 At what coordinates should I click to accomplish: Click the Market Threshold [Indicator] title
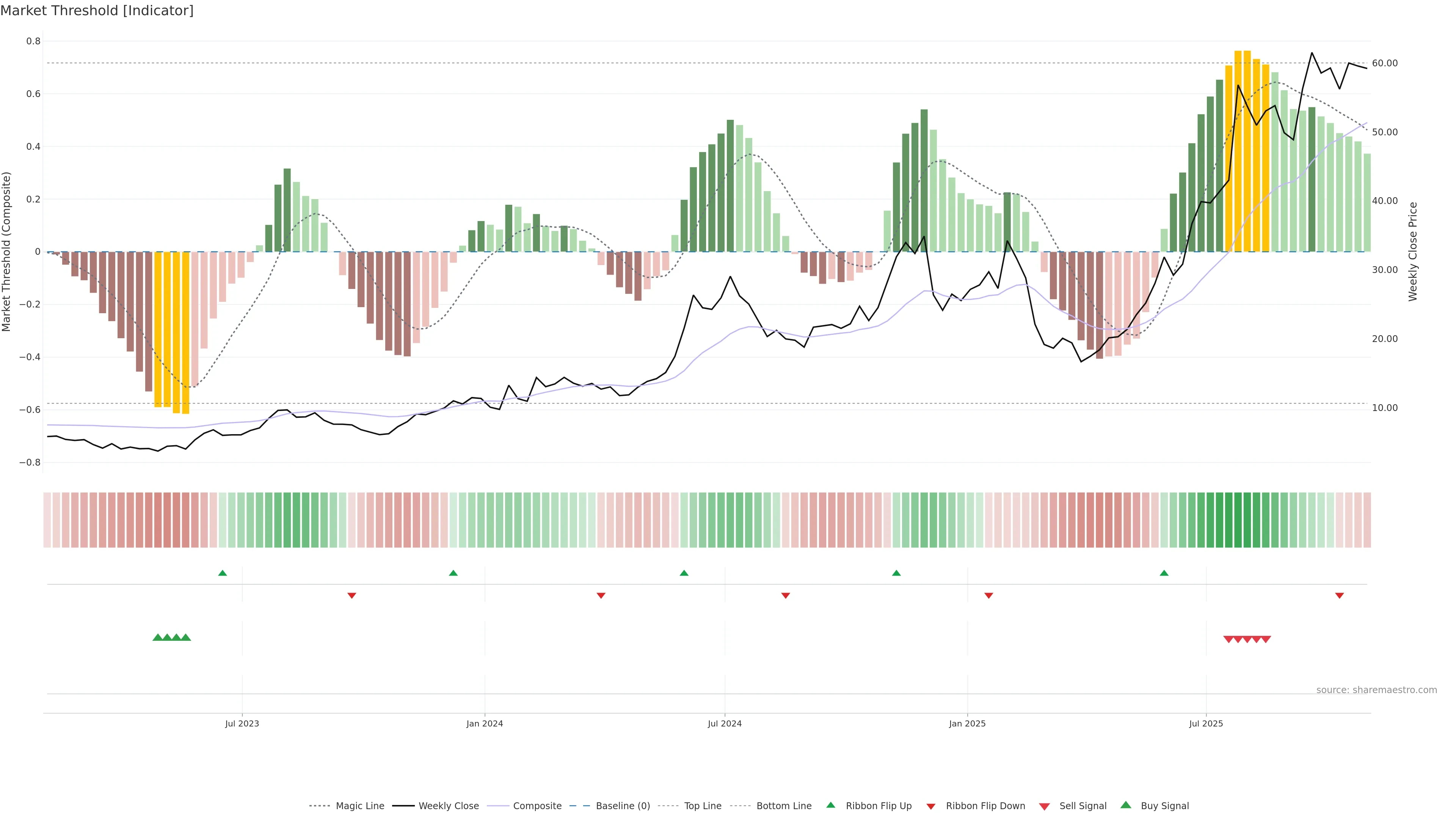[x=97, y=11]
